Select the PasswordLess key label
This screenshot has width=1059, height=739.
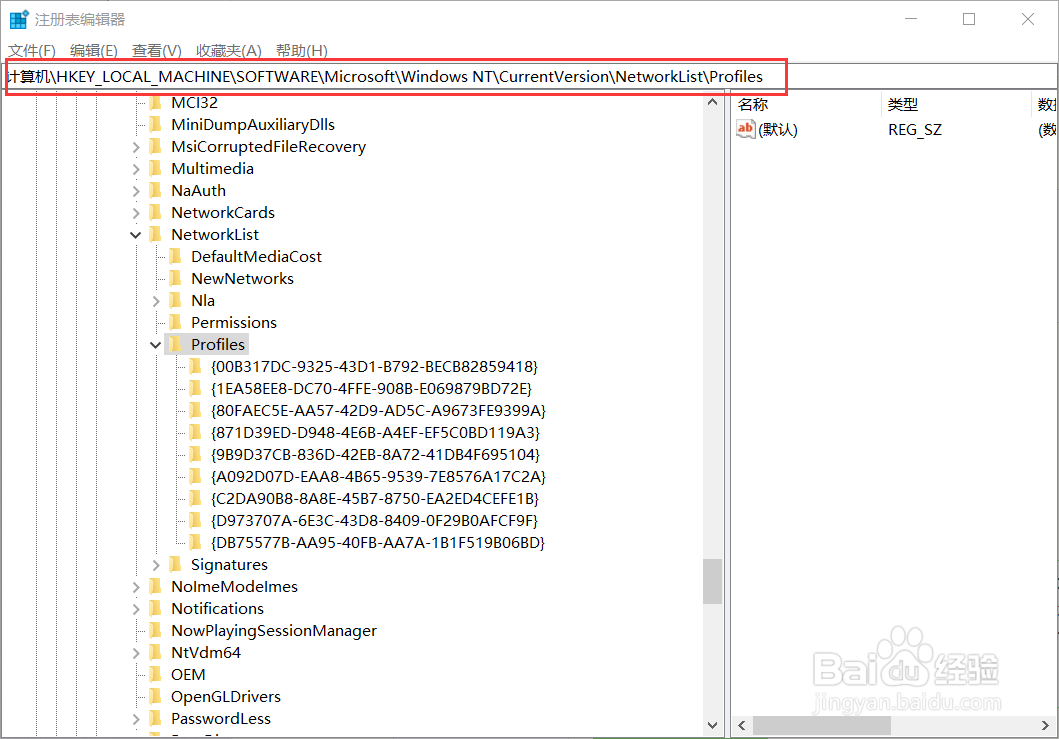tap(221, 719)
